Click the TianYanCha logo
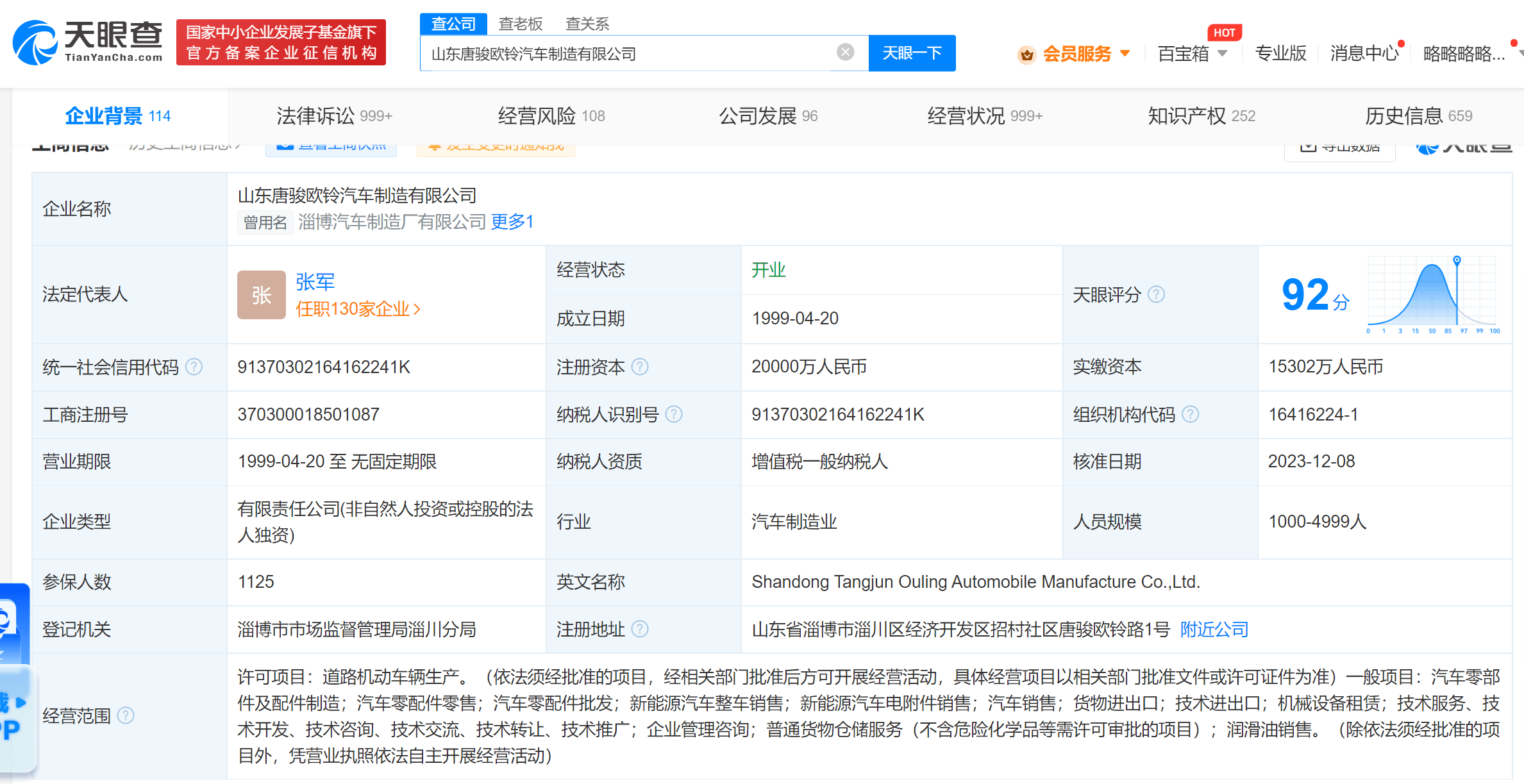 (x=88, y=42)
